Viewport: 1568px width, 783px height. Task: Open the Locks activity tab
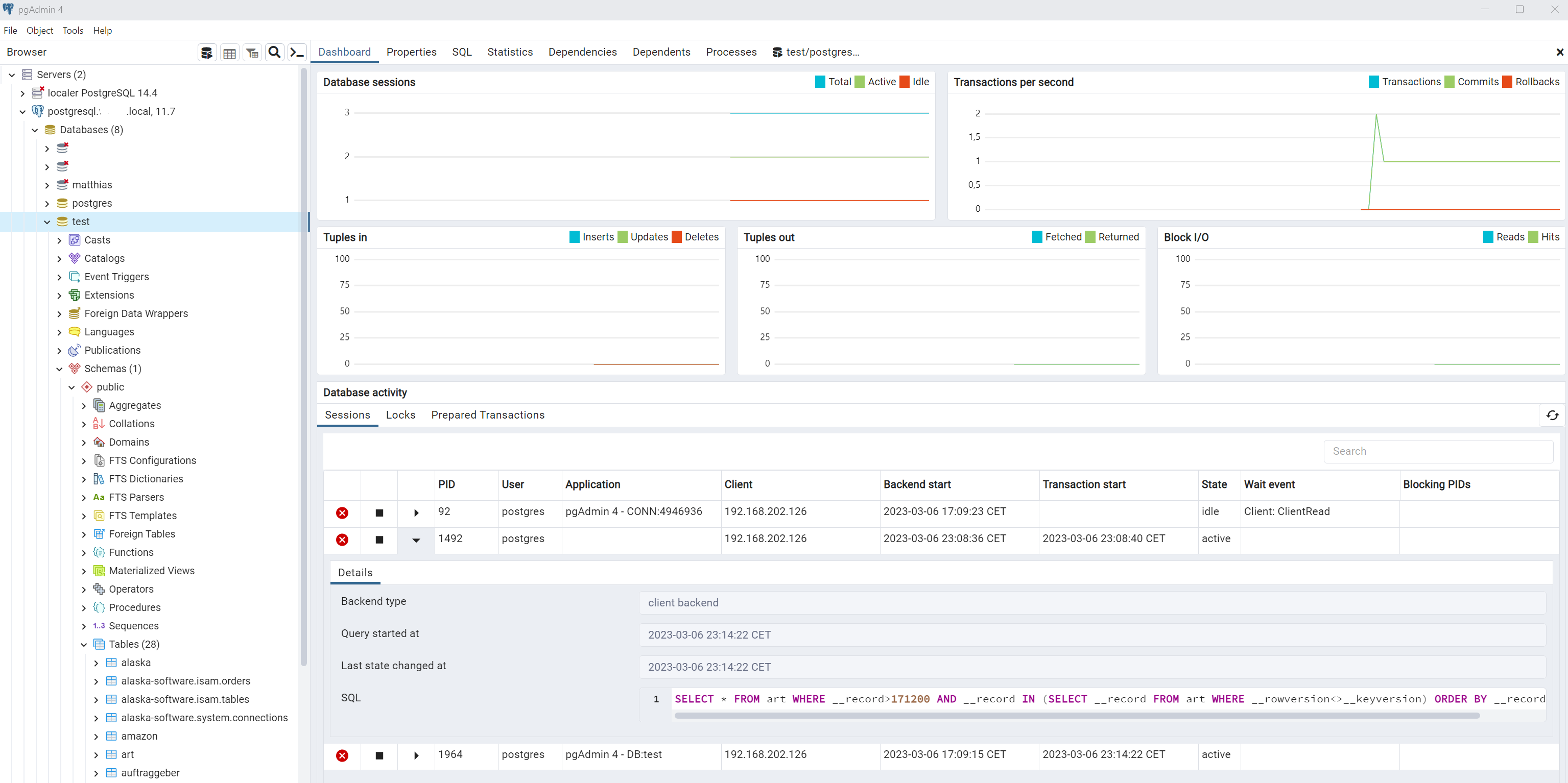[x=400, y=415]
